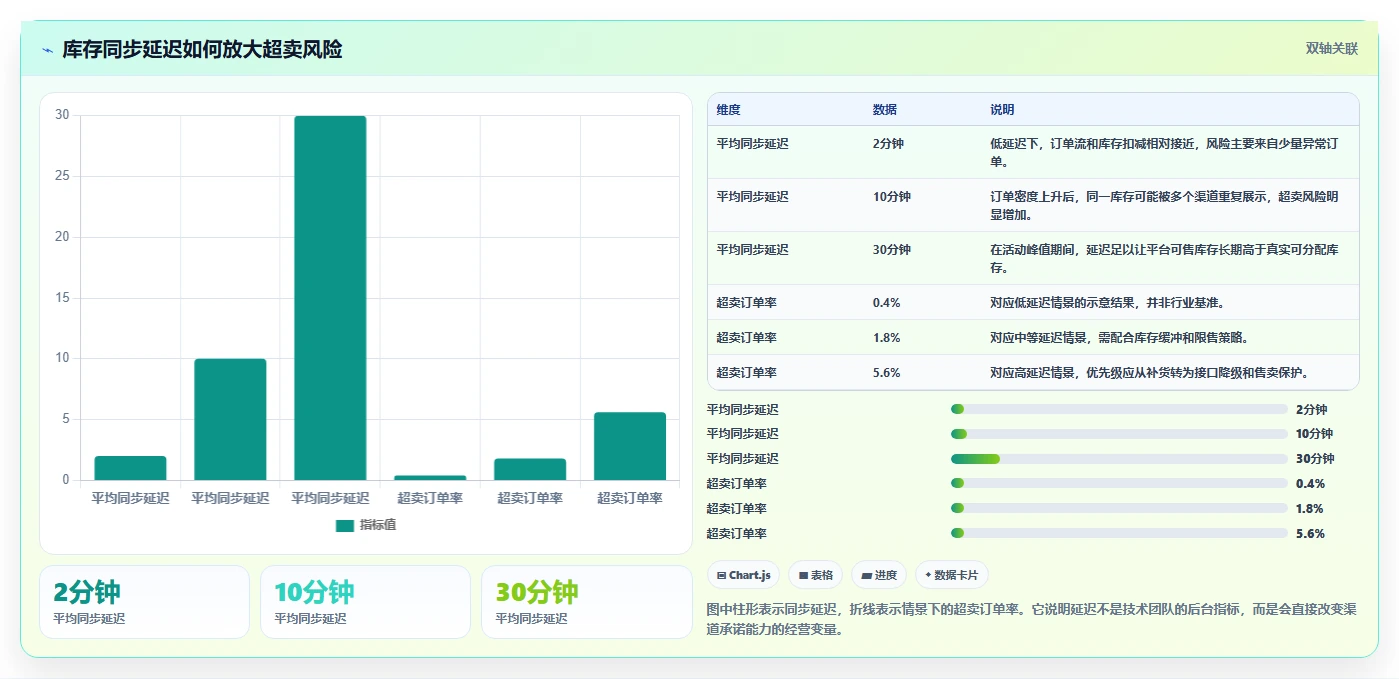The height and width of the screenshot is (679, 1399).
Task: Click the description starting 对应中等延迟情景
Action: 1121,337
